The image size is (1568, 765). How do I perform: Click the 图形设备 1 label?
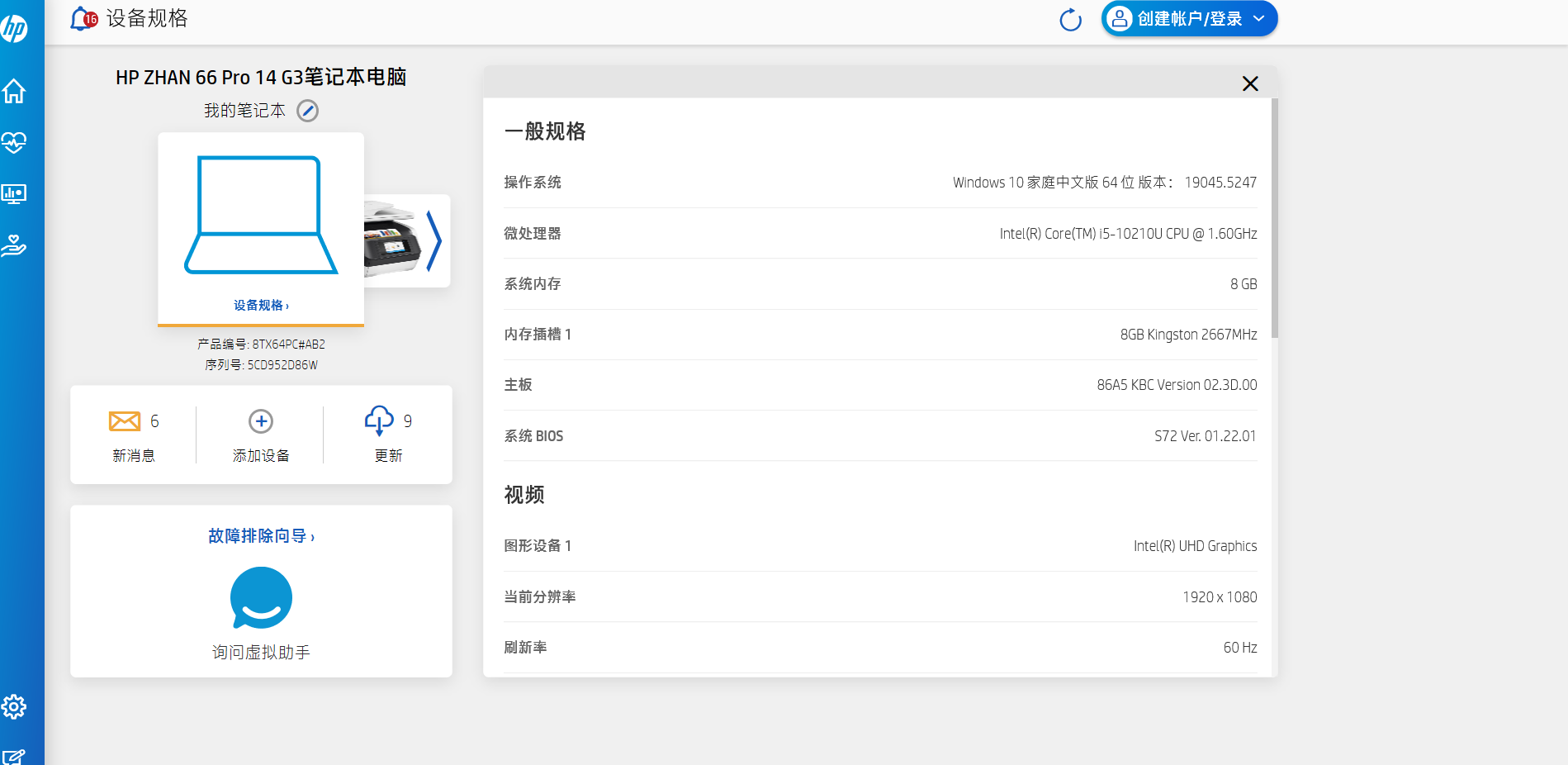pos(538,546)
